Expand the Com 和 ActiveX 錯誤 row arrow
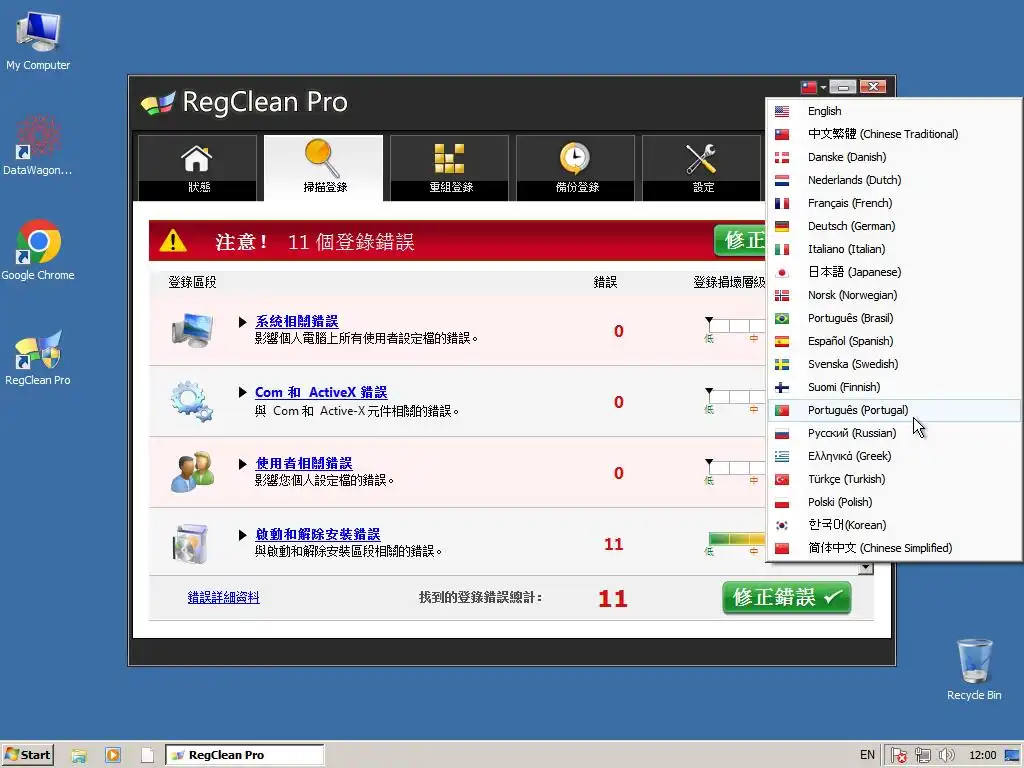This screenshot has width=1024, height=768. pyautogui.click(x=242, y=392)
